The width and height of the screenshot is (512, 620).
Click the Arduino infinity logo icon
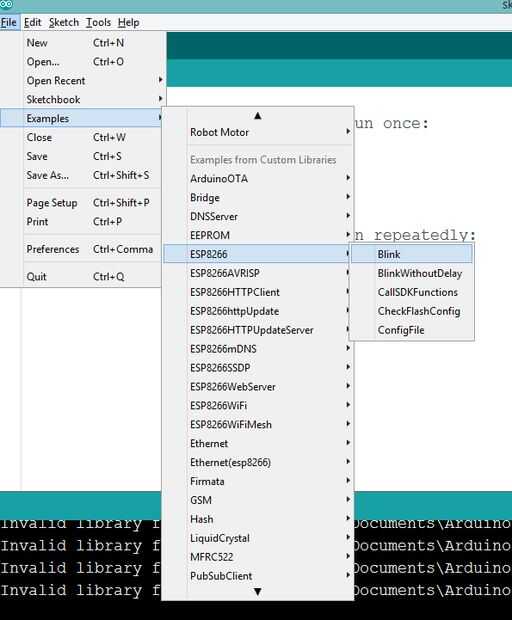[6, 4]
